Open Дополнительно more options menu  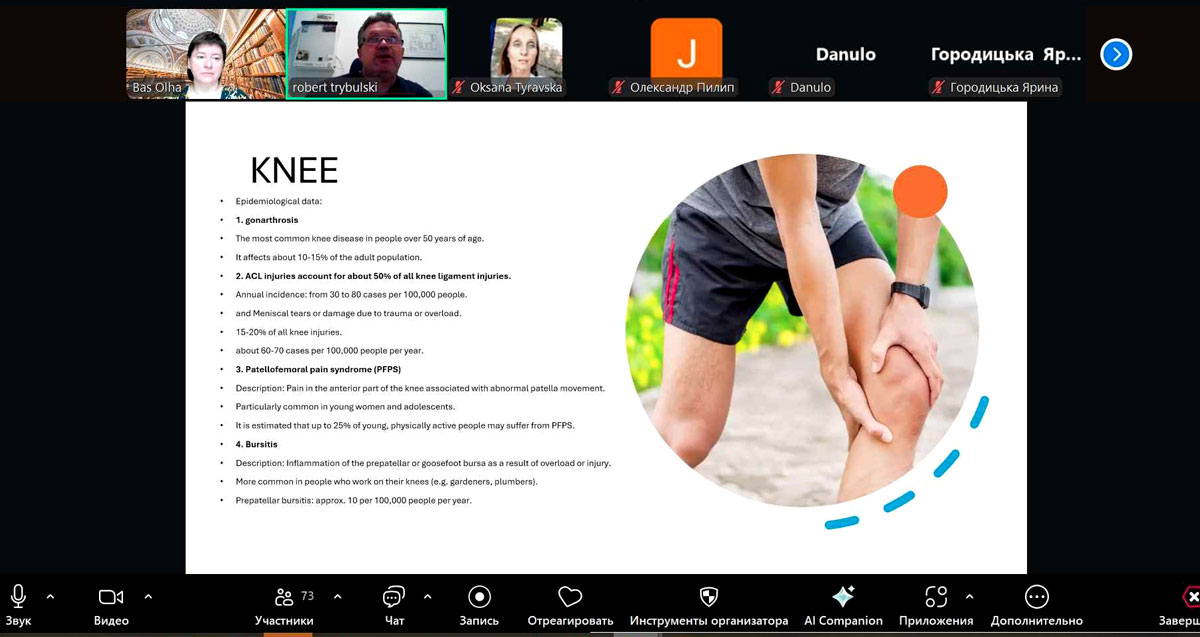point(1036,597)
